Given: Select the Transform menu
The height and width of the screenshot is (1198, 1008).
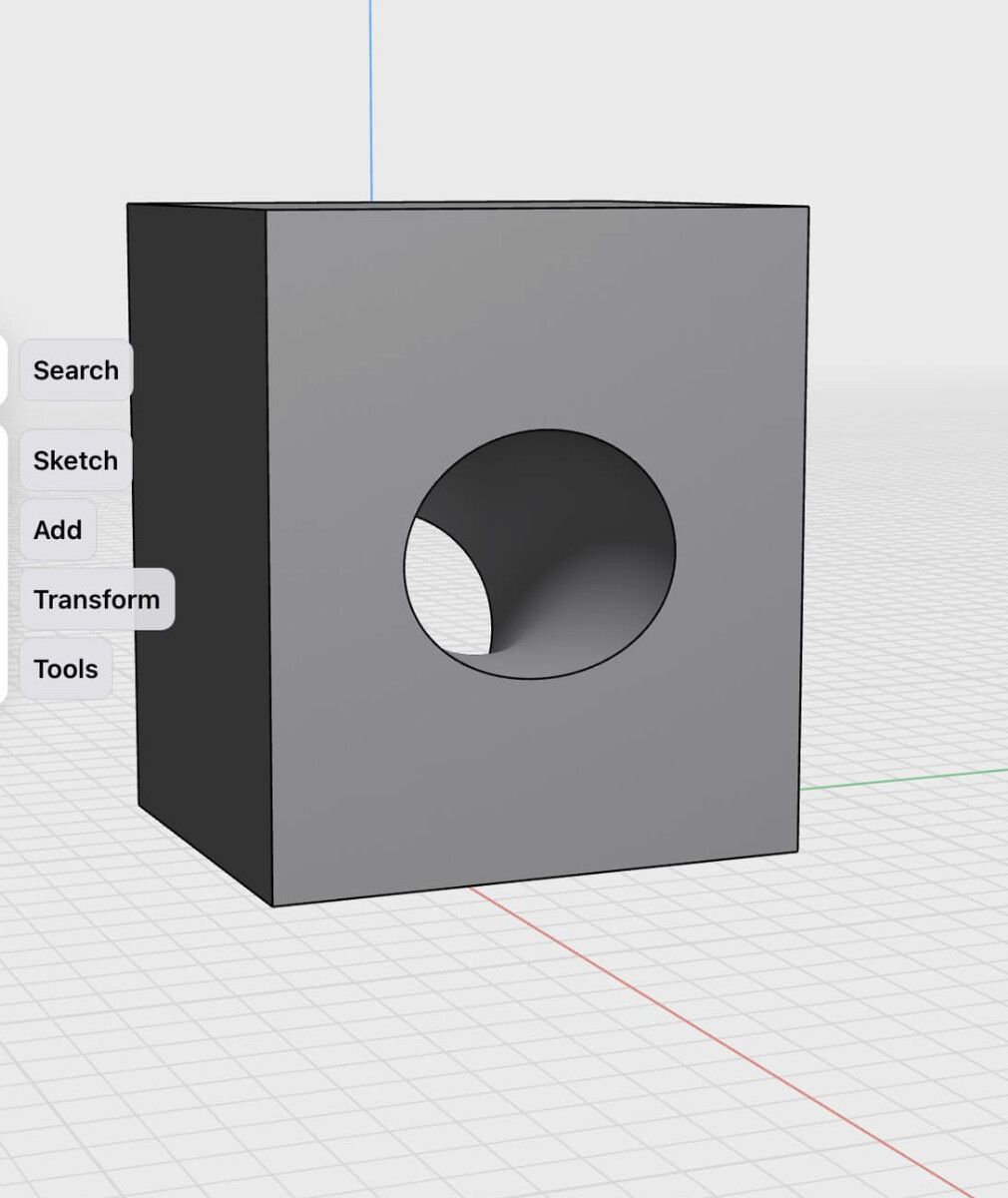Looking at the screenshot, I should coord(97,599).
